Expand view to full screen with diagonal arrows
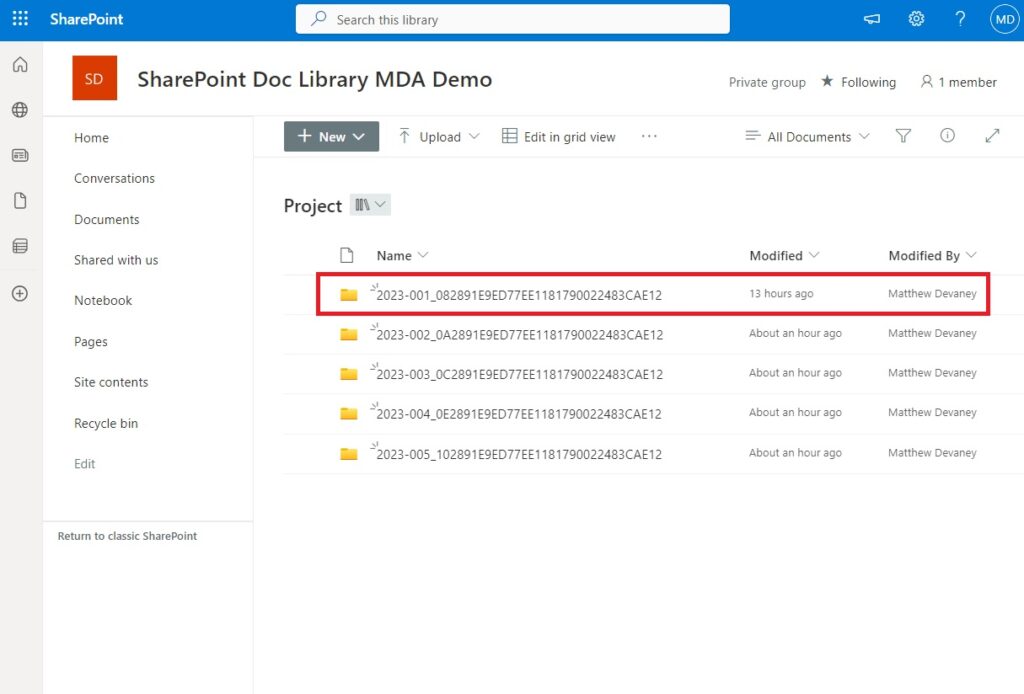This screenshot has width=1024, height=694. pos(992,136)
